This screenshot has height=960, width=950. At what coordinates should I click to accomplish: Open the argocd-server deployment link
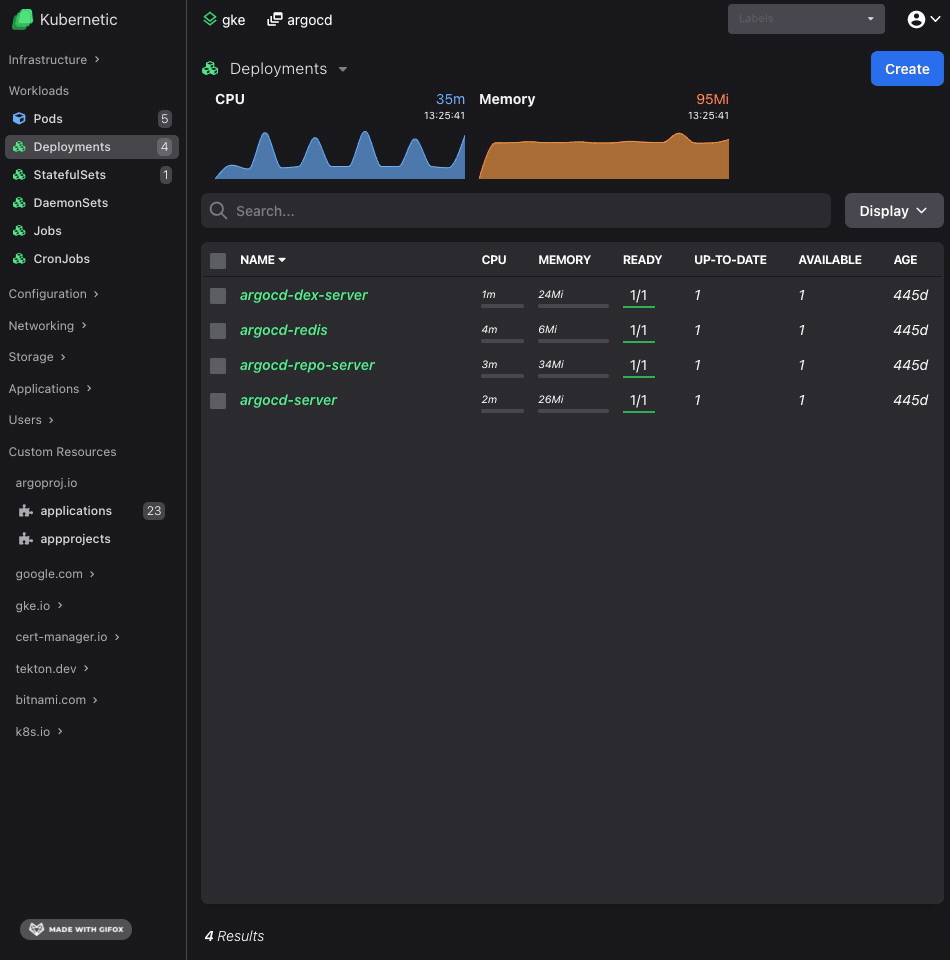[x=288, y=400]
